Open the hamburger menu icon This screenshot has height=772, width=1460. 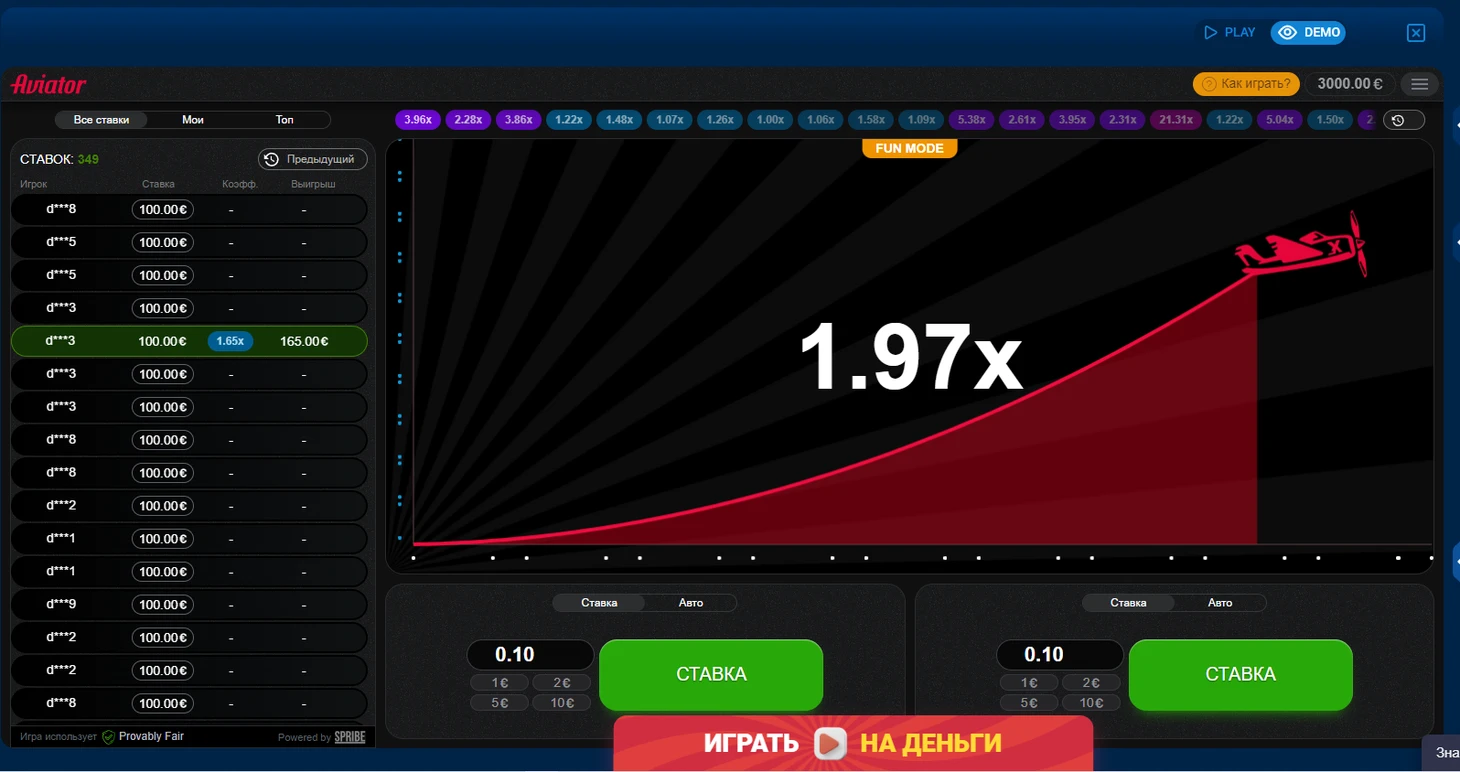[x=1419, y=84]
